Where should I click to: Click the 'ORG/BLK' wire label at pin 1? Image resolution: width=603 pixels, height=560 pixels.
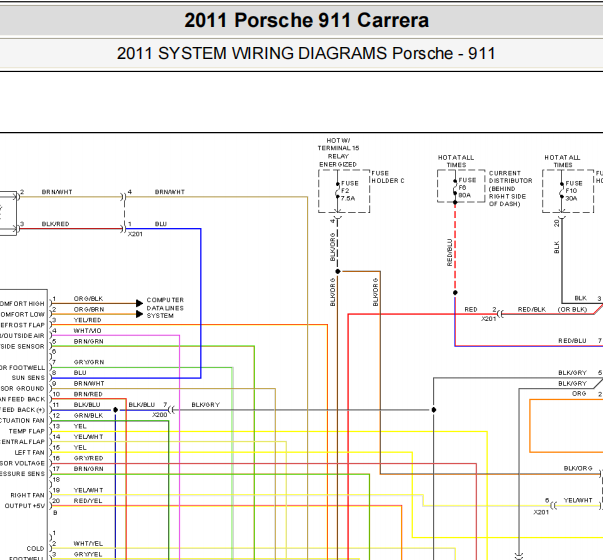click(x=88, y=299)
